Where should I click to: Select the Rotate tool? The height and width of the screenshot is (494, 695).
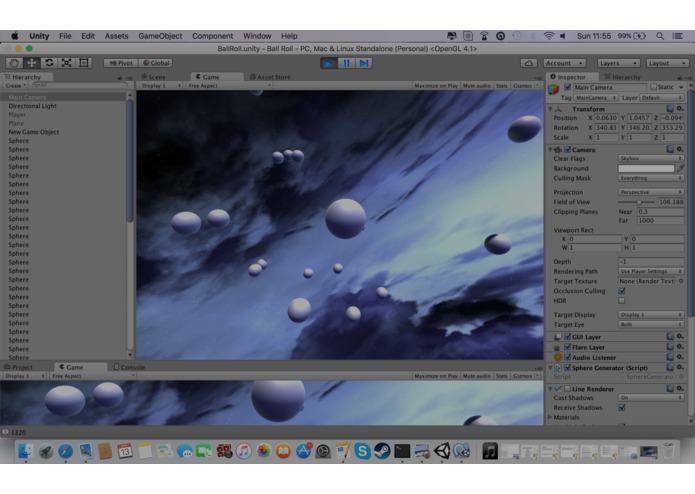[49, 63]
